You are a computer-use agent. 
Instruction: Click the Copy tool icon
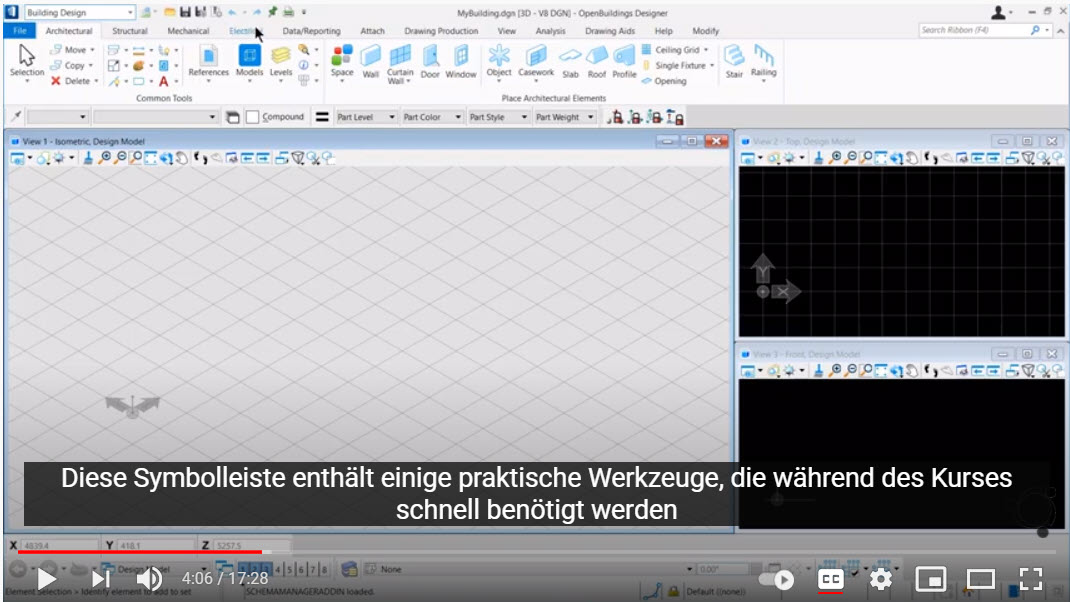point(56,66)
